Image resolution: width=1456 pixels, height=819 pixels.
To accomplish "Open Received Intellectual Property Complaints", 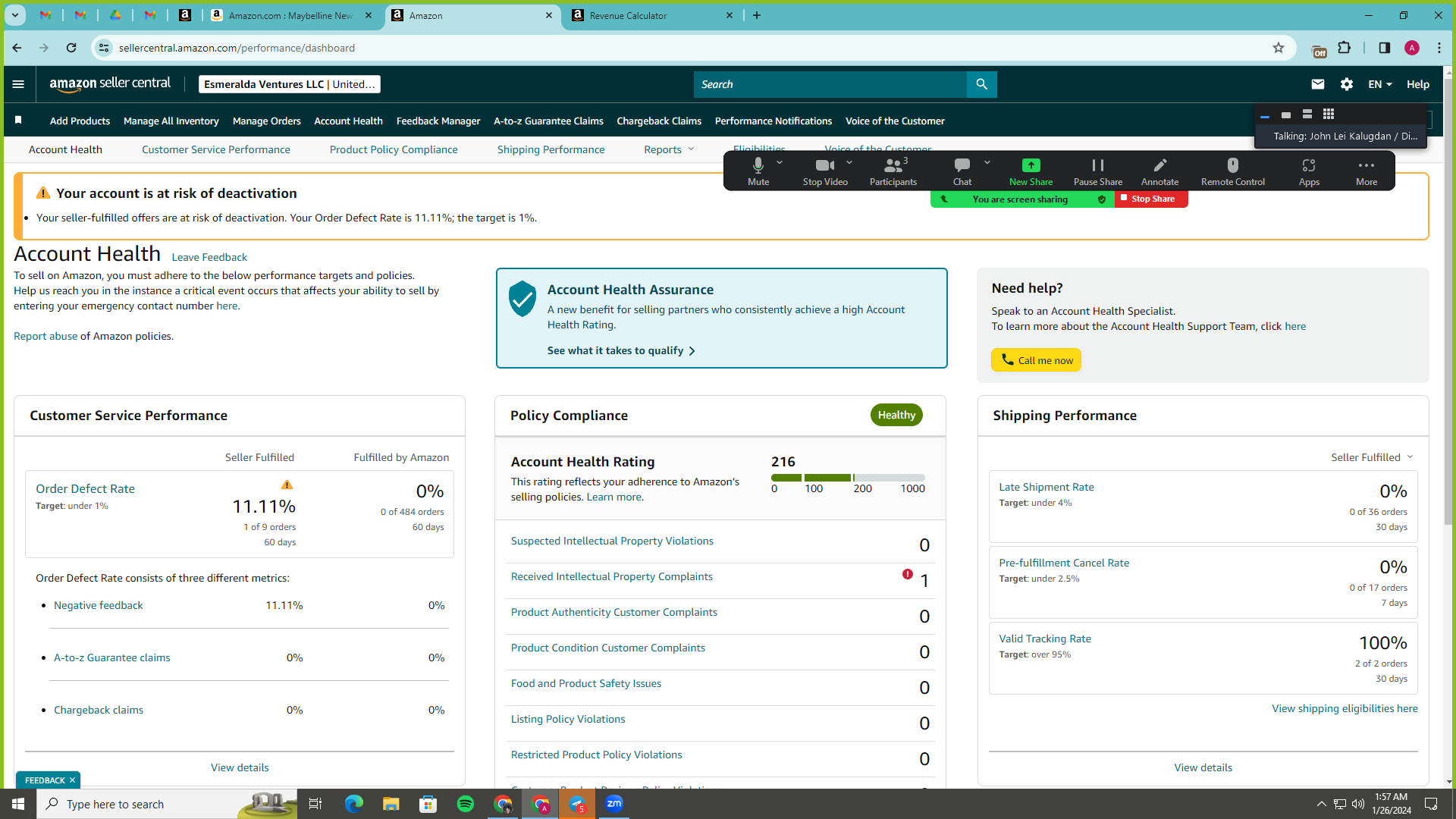I will coord(612,576).
